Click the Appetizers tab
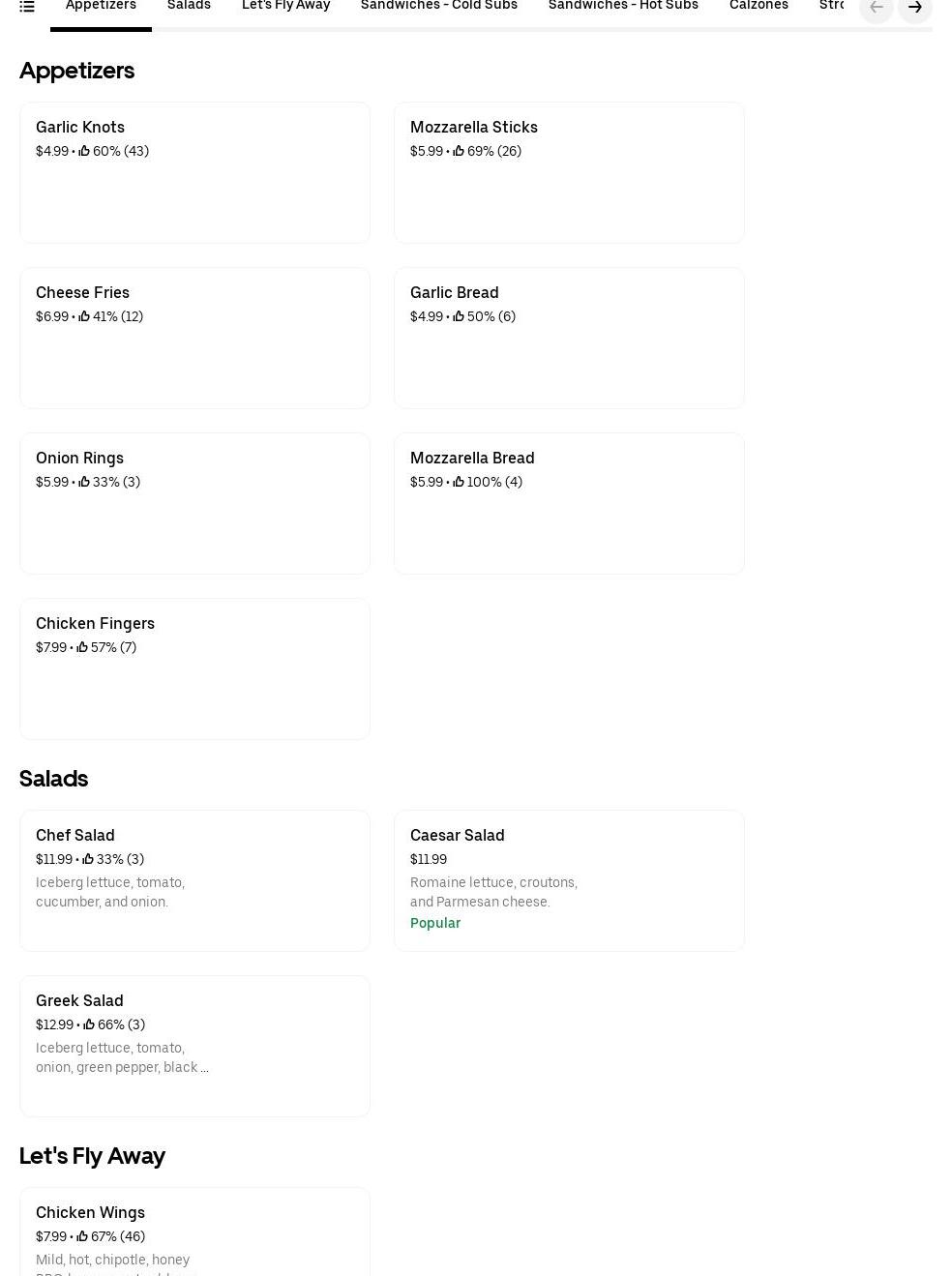 [x=101, y=6]
